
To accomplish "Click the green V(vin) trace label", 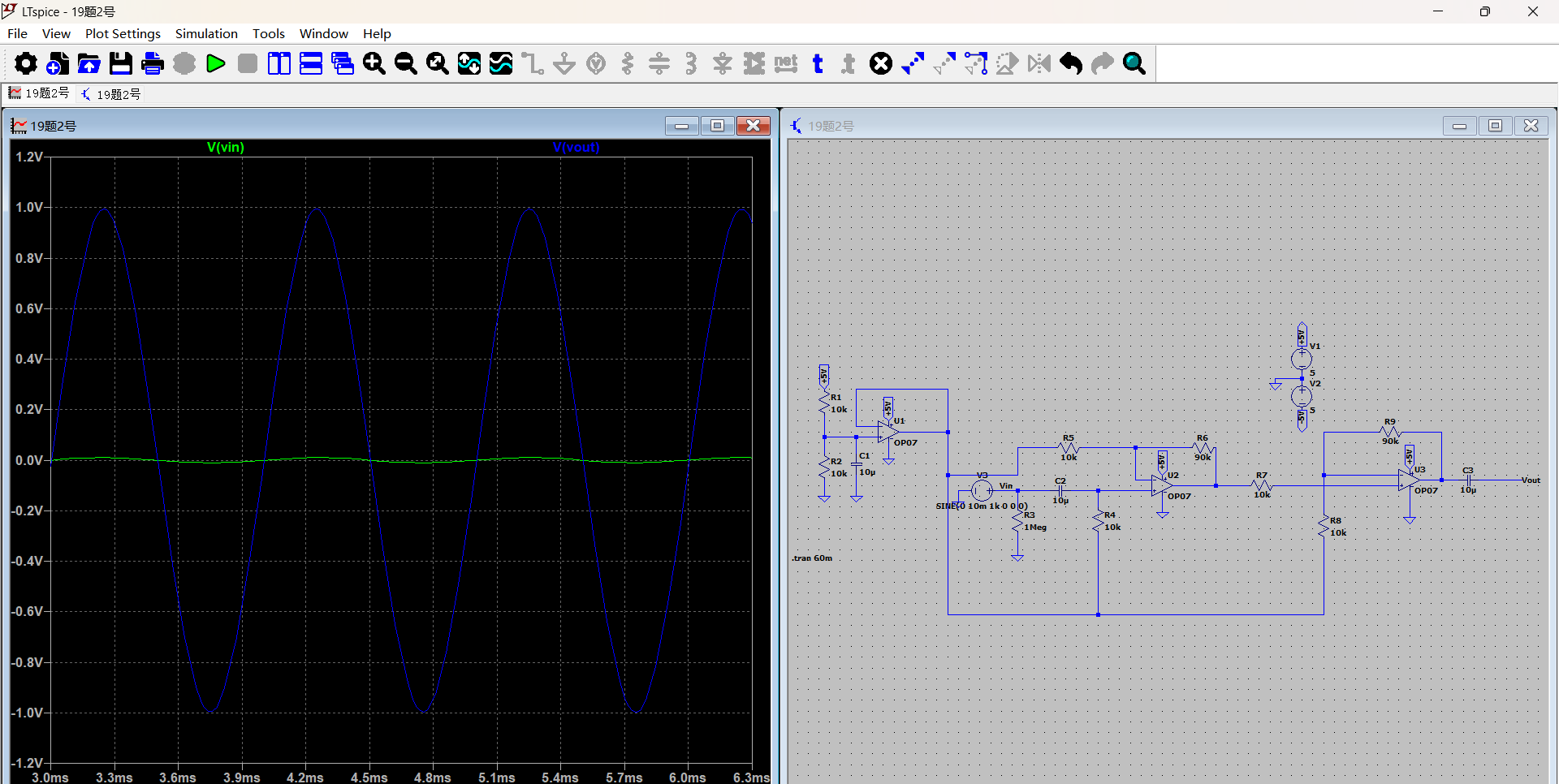I will [226, 147].
